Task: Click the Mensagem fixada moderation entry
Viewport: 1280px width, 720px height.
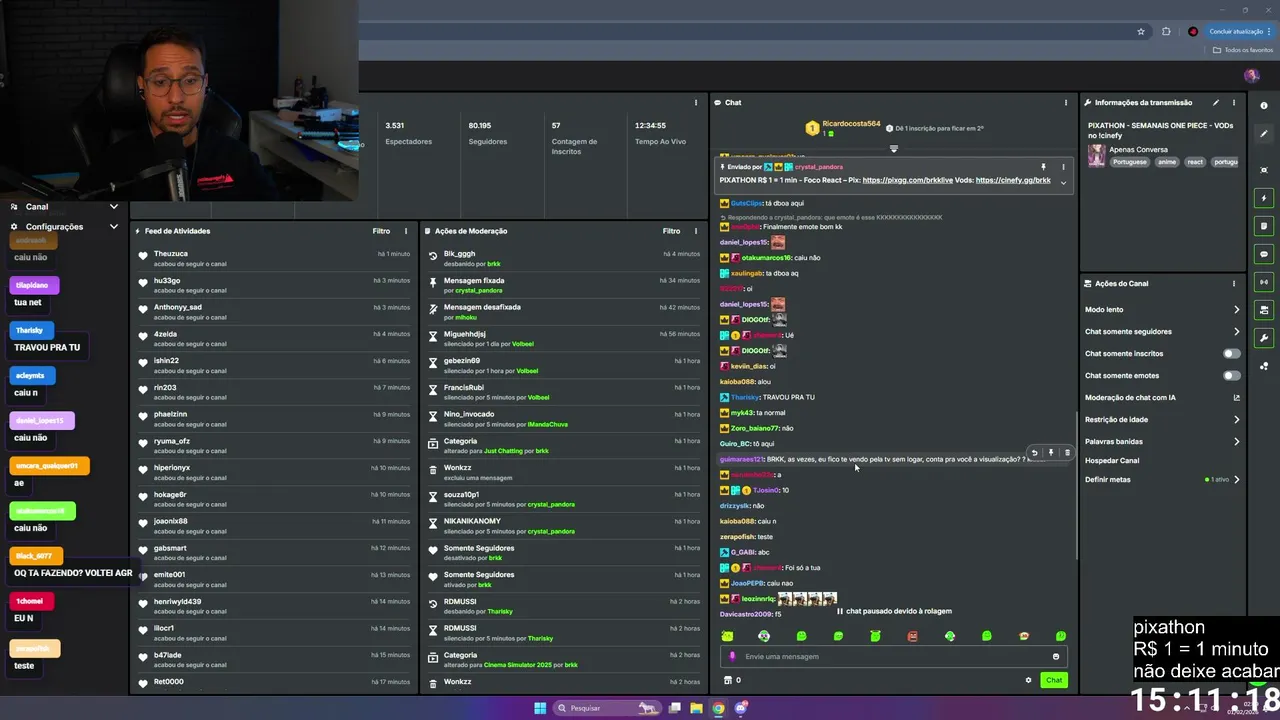Action: click(x=563, y=285)
